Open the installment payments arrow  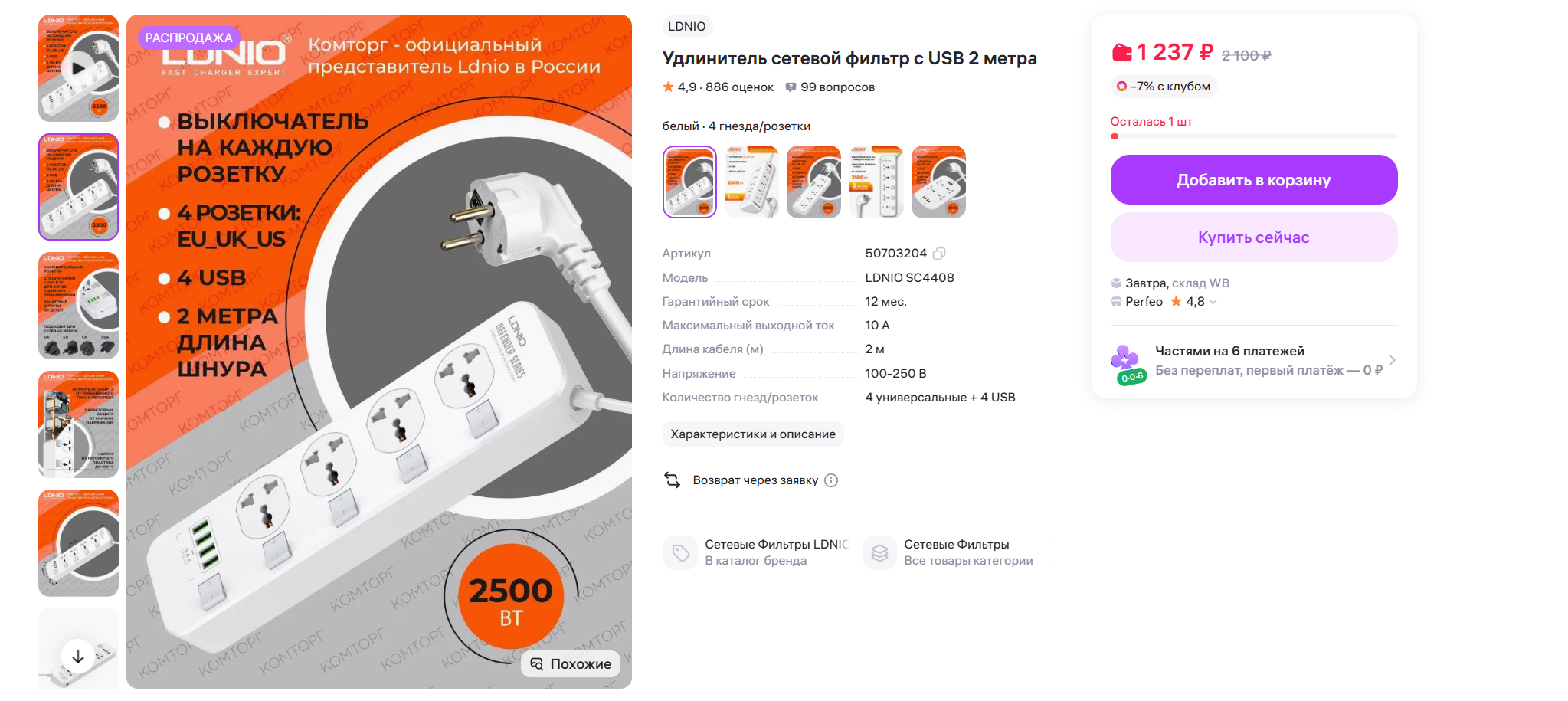point(1392,360)
